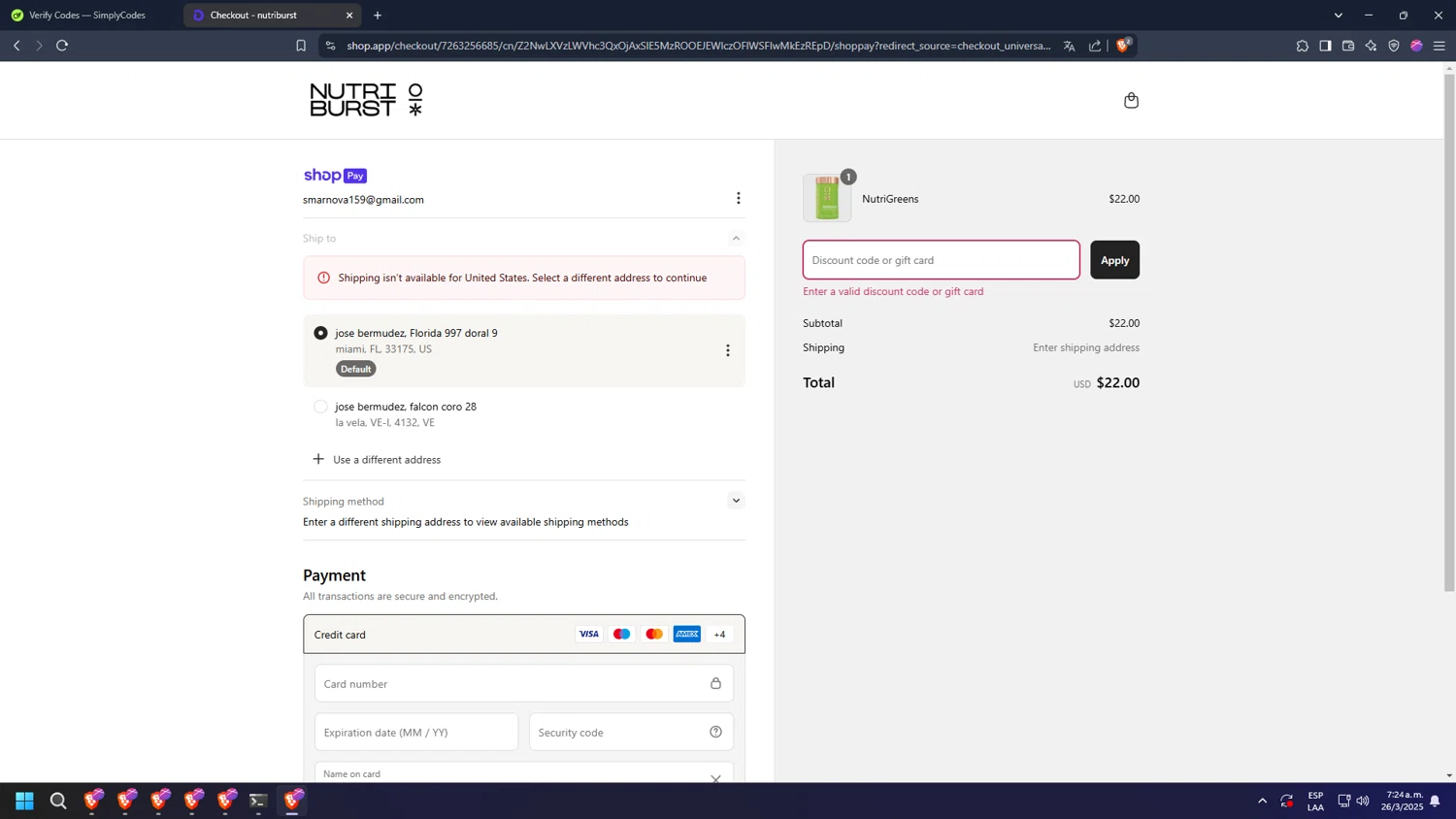Viewport: 1456px width, 819px height.
Task: Go back to the previous page
Action: click(17, 46)
